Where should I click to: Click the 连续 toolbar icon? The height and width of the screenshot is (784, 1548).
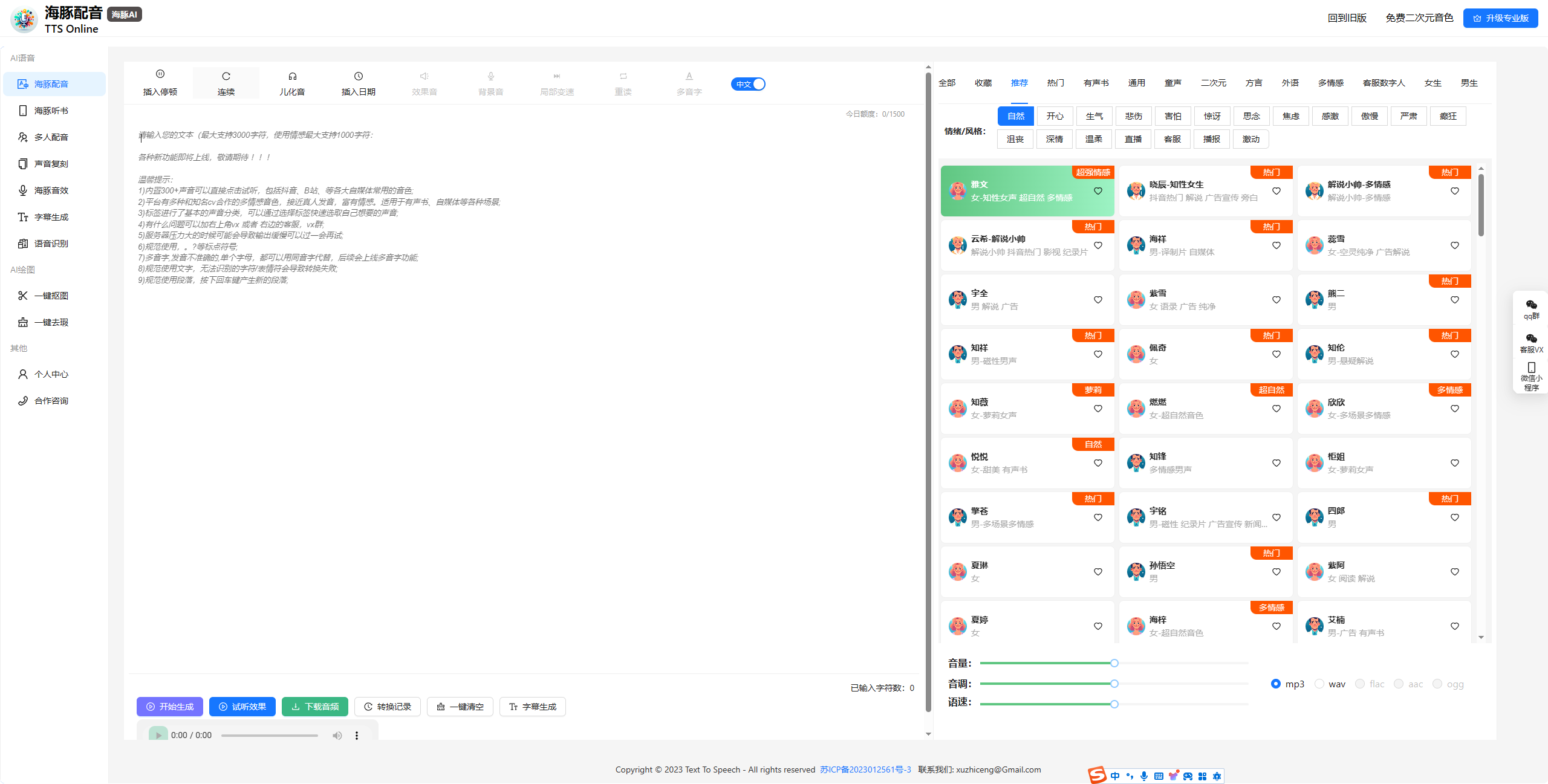pyautogui.click(x=226, y=76)
